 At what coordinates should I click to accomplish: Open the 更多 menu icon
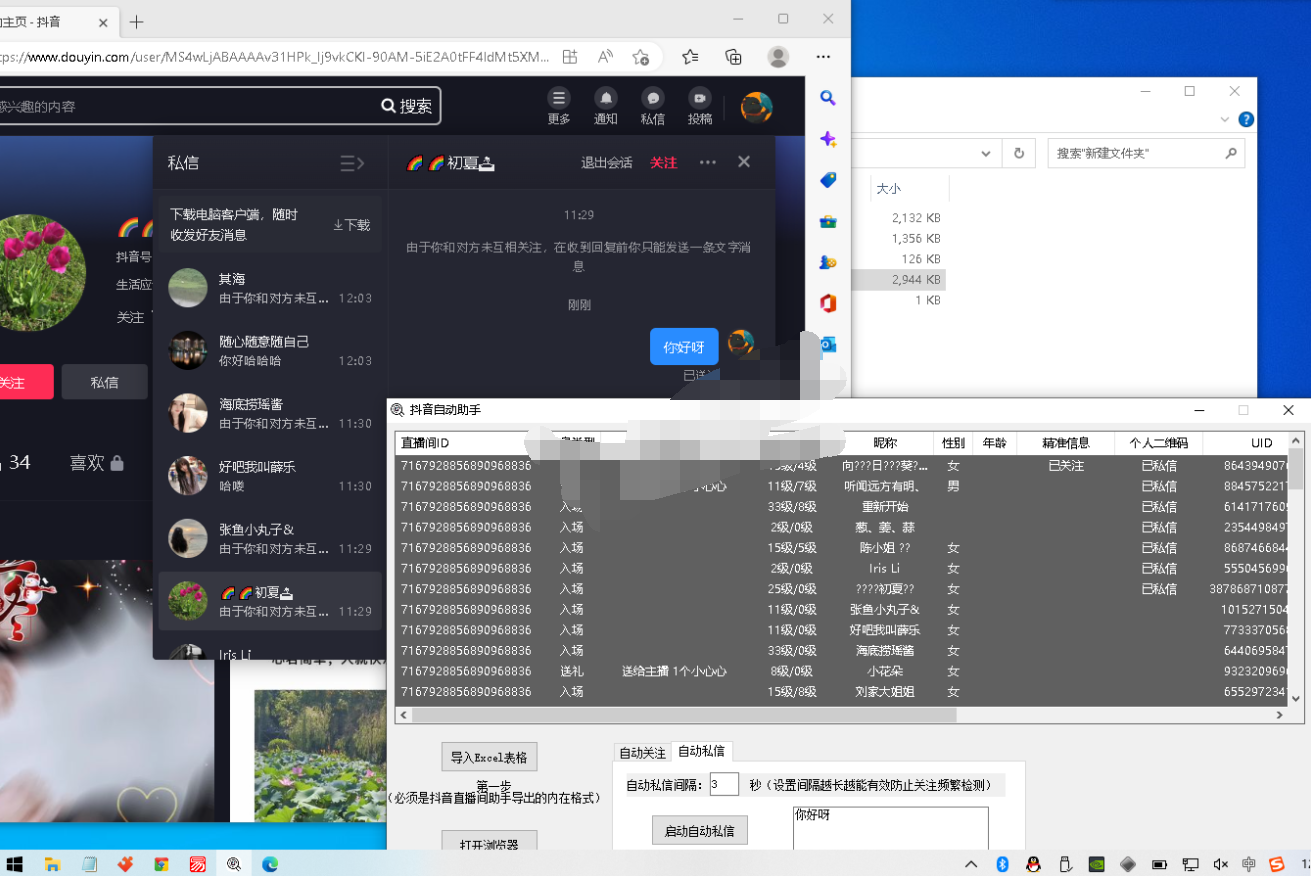pyautogui.click(x=559, y=99)
